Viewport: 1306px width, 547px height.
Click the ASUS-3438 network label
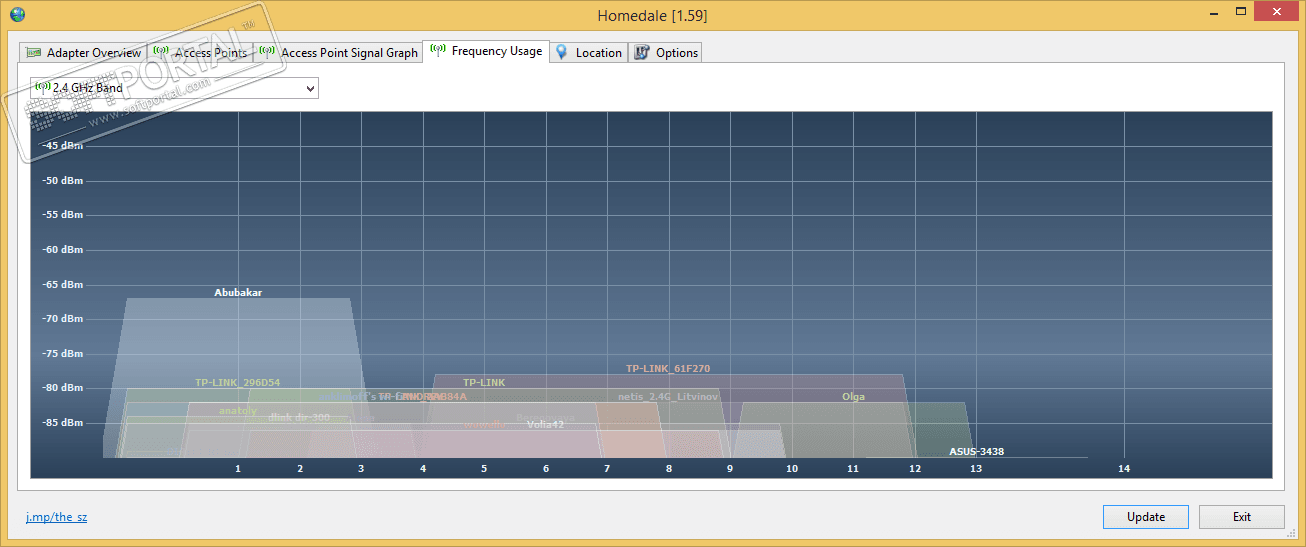(x=976, y=452)
